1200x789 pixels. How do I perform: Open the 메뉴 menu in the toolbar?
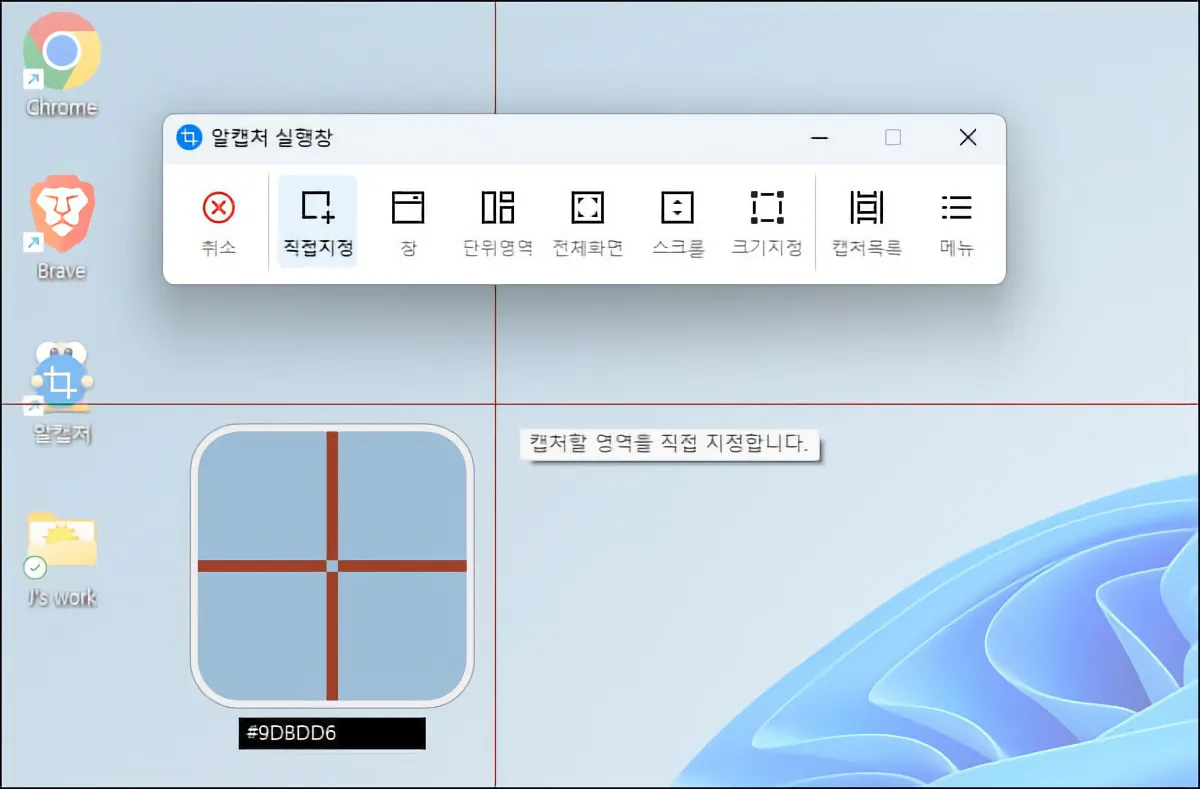click(x=956, y=220)
